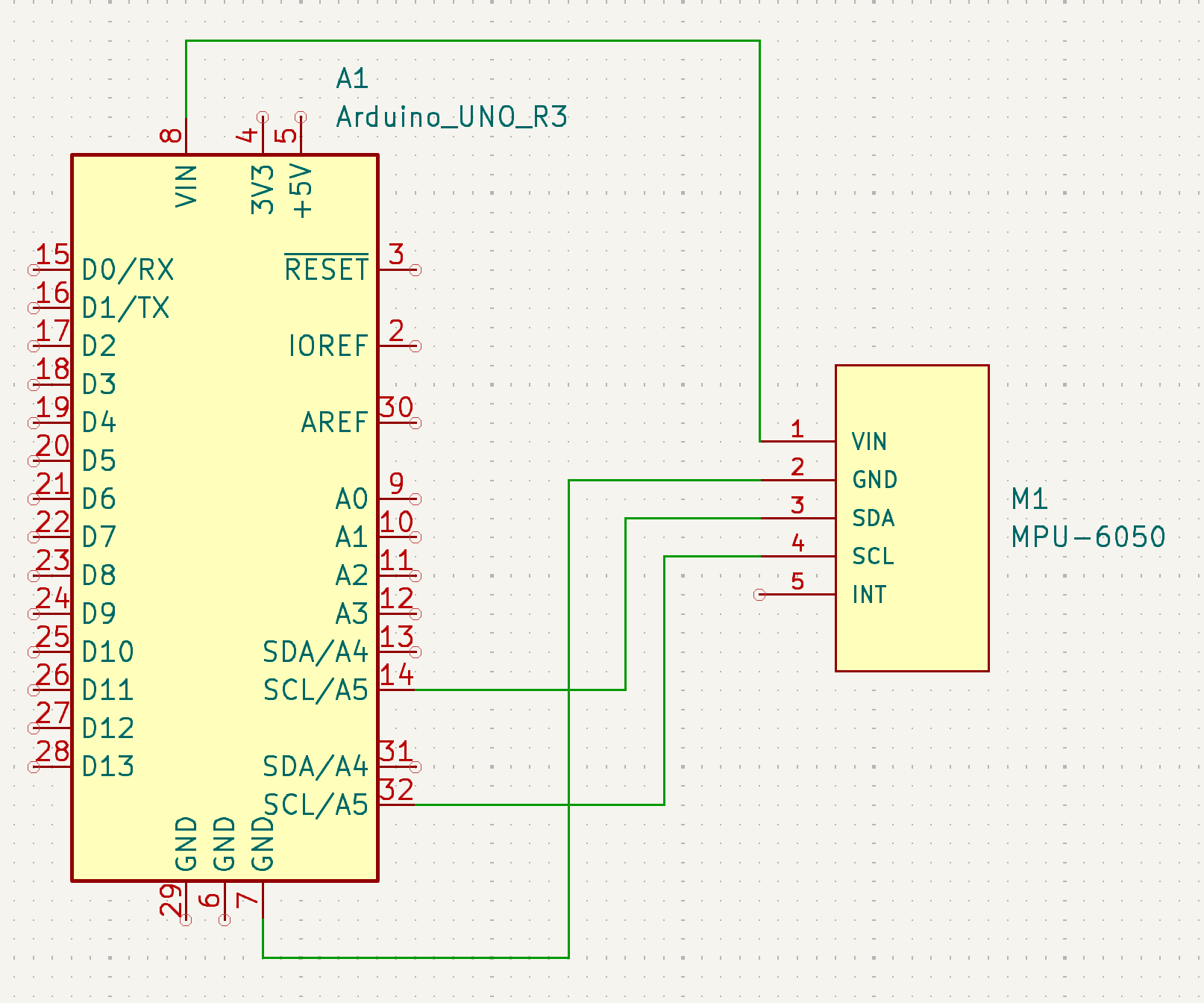Click the unconnected INT pin endpoint

tap(758, 595)
